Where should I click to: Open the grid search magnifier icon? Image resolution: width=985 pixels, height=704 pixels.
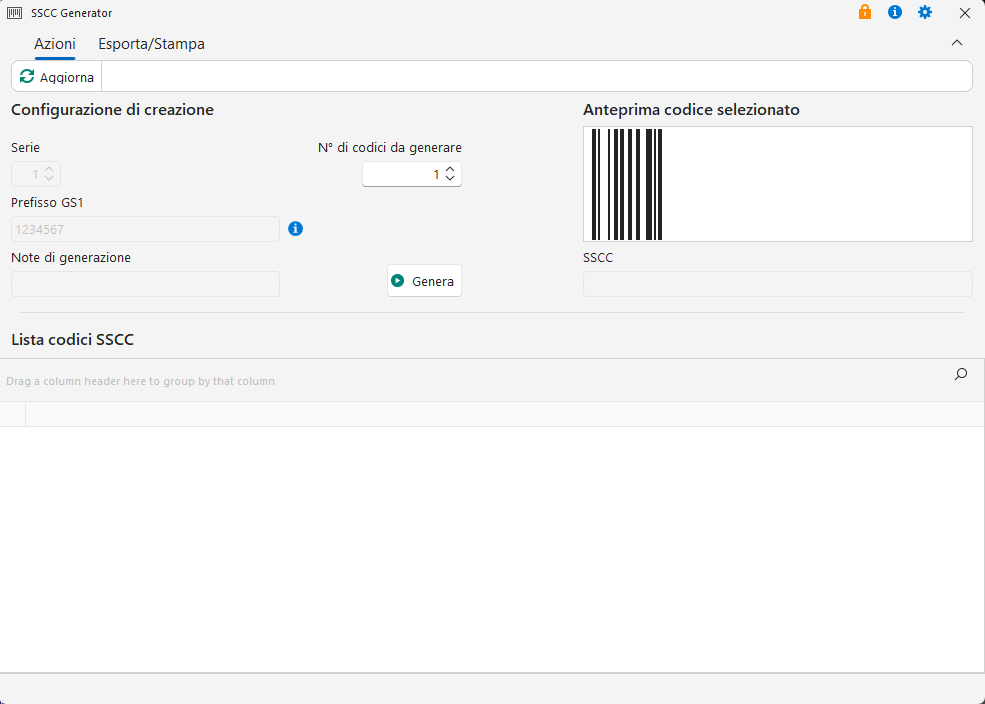961,374
